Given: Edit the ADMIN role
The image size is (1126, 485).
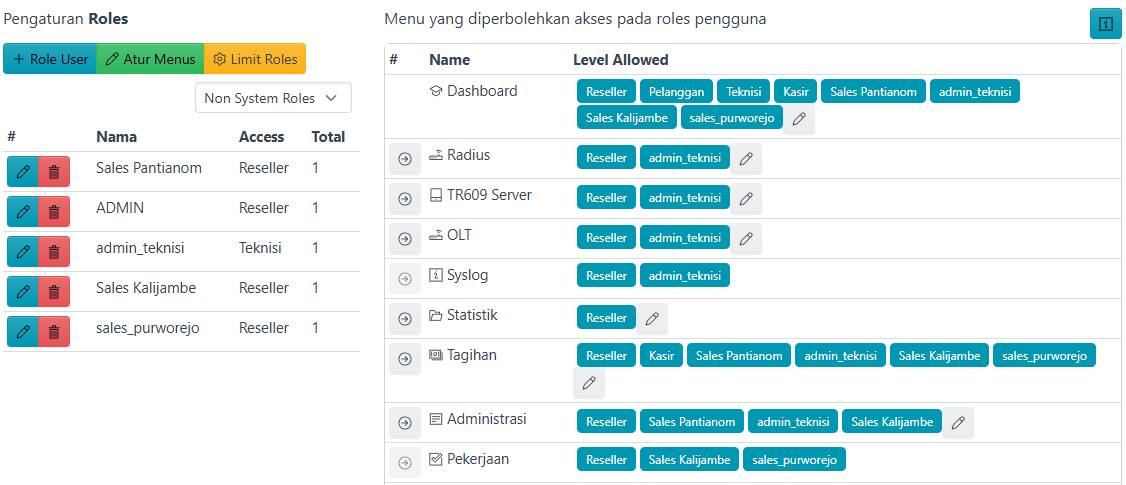Looking at the screenshot, I should (22, 212).
